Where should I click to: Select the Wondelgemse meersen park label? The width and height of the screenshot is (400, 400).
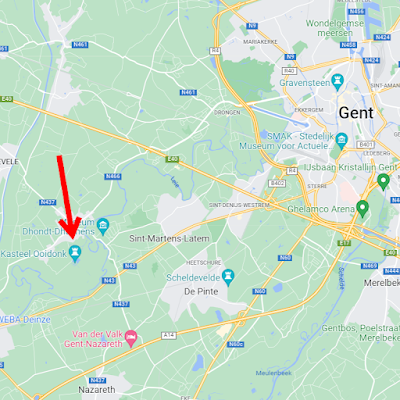pos(335,28)
